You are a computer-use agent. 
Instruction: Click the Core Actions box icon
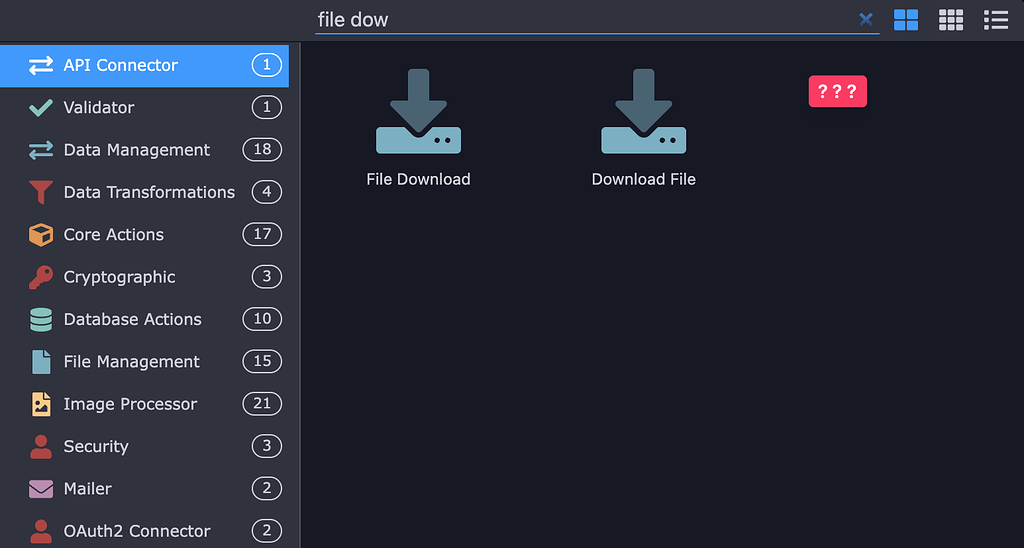[40, 234]
